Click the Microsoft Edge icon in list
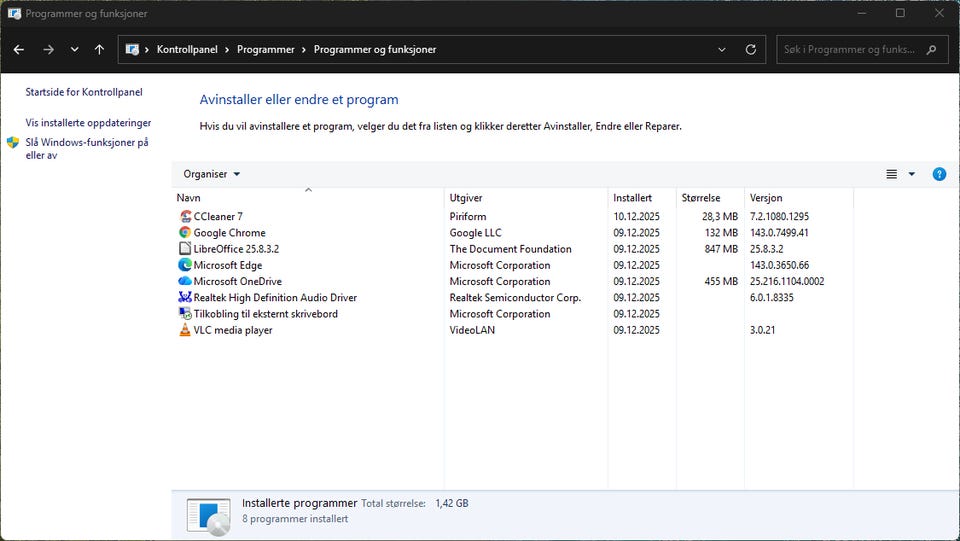960x541 pixels. (x=185, y=265)
